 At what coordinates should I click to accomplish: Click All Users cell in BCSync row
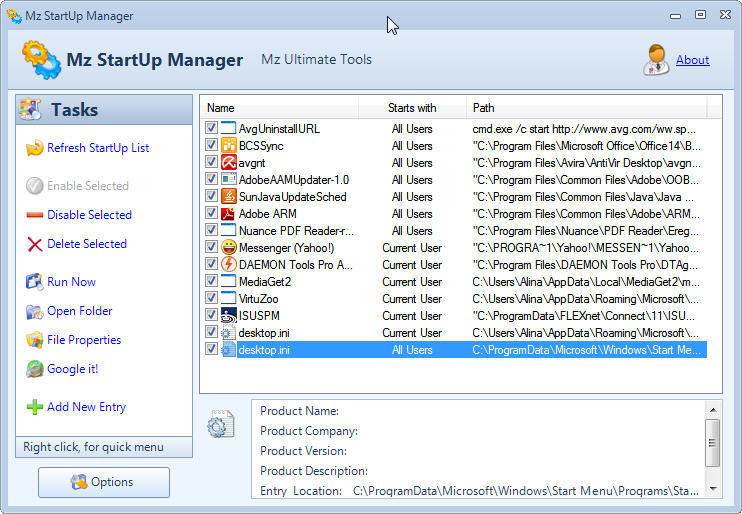pyautogui.click(x=412, y=146)
